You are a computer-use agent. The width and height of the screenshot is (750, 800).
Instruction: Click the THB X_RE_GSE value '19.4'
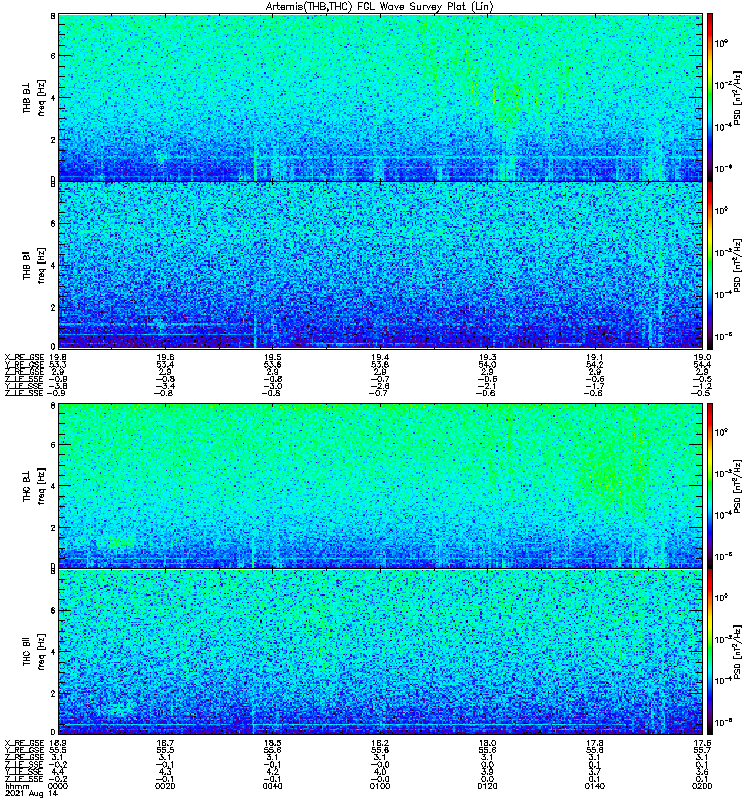(380, 358)
